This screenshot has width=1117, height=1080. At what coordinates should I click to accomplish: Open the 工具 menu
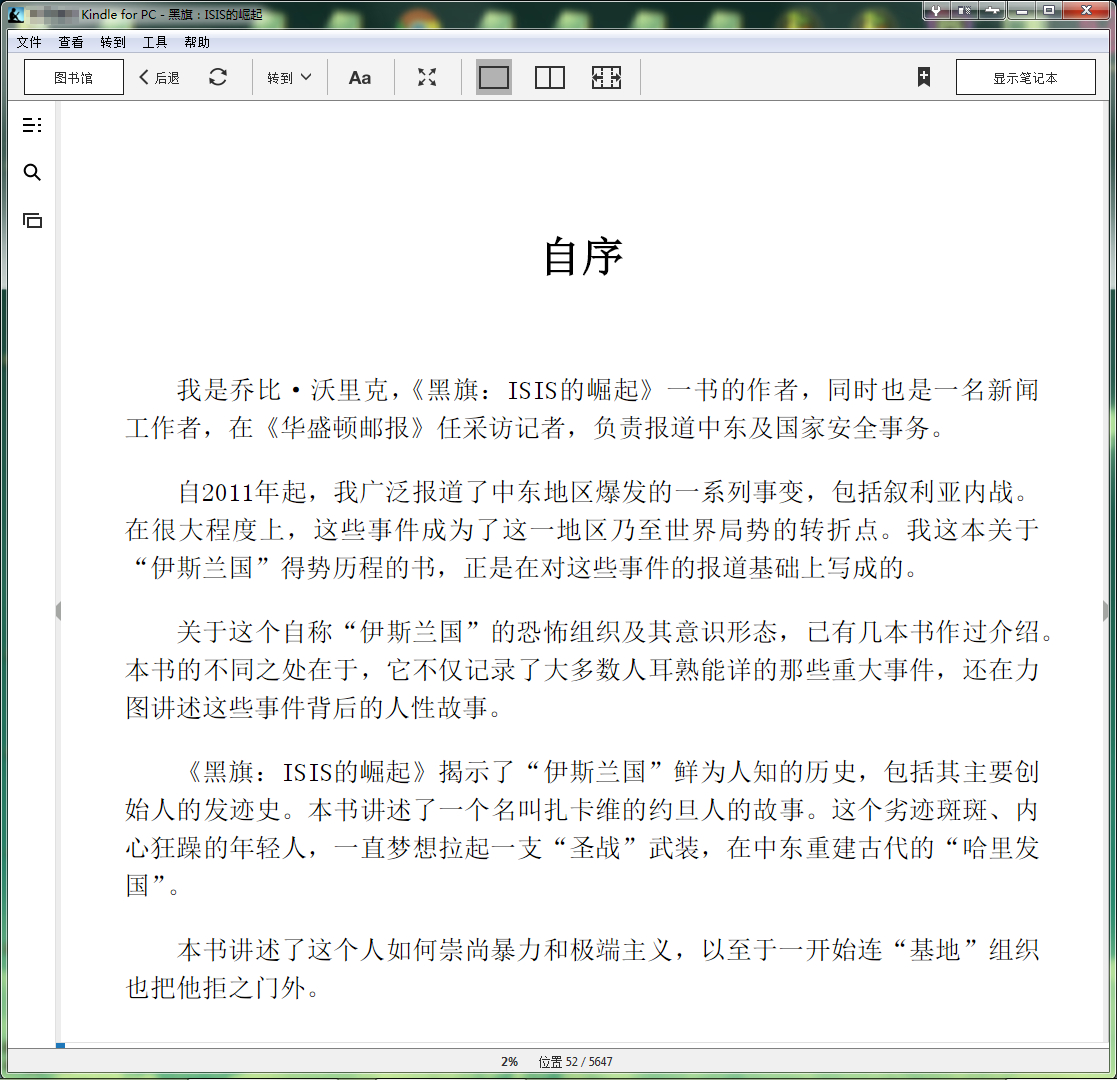point(155,42)
